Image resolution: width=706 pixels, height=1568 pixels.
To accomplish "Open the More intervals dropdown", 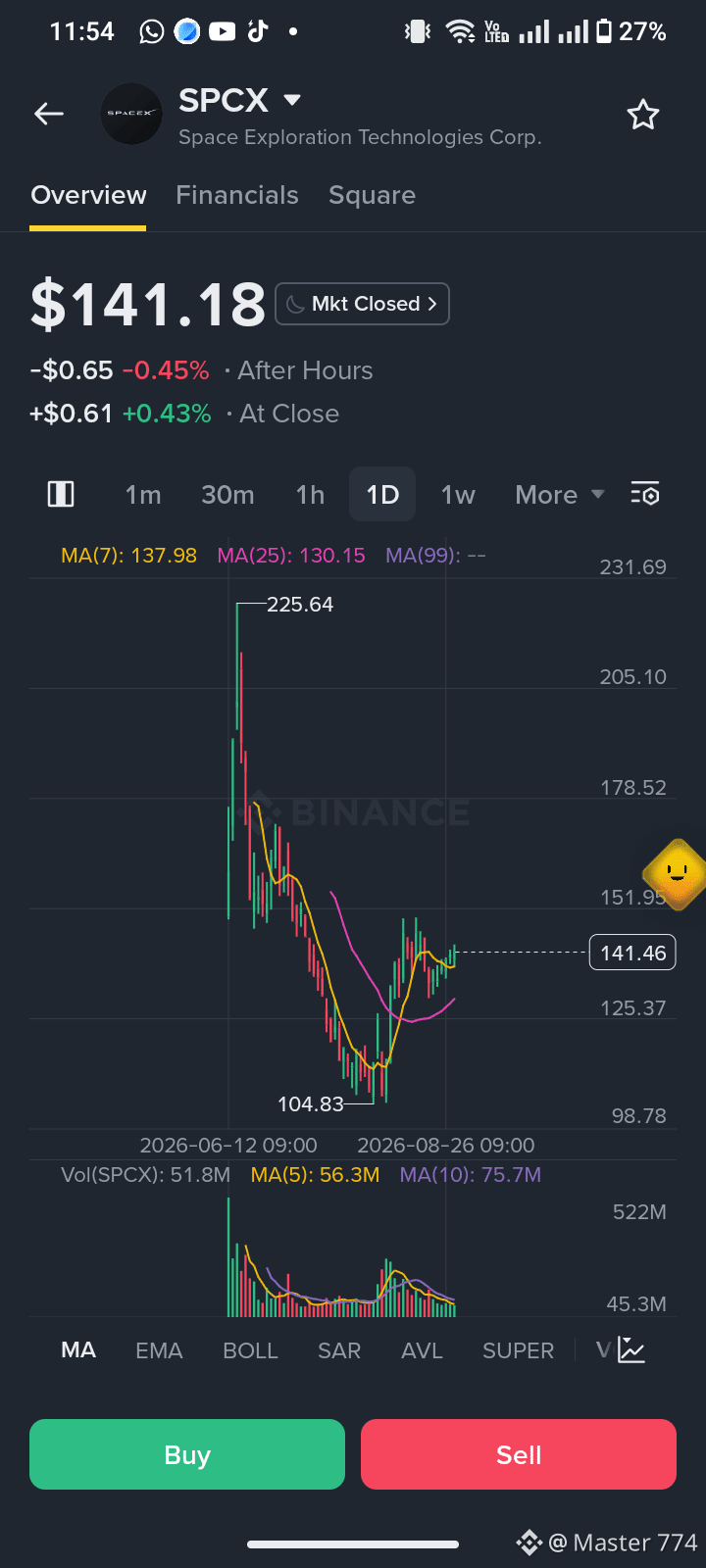I will tap(560, 495).
